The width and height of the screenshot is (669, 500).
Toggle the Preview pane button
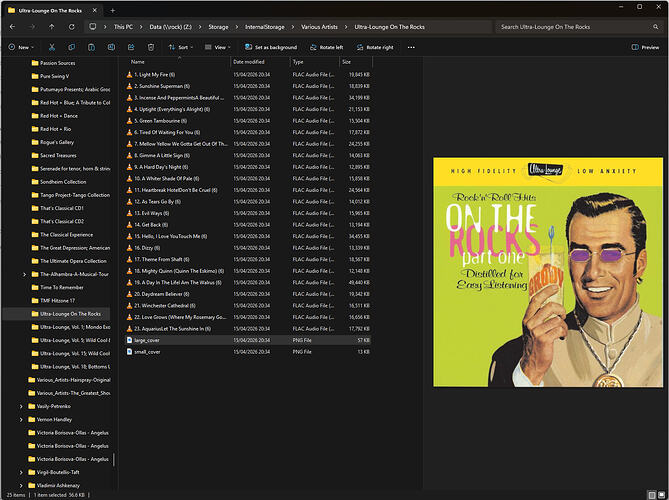tap(645, 47)
